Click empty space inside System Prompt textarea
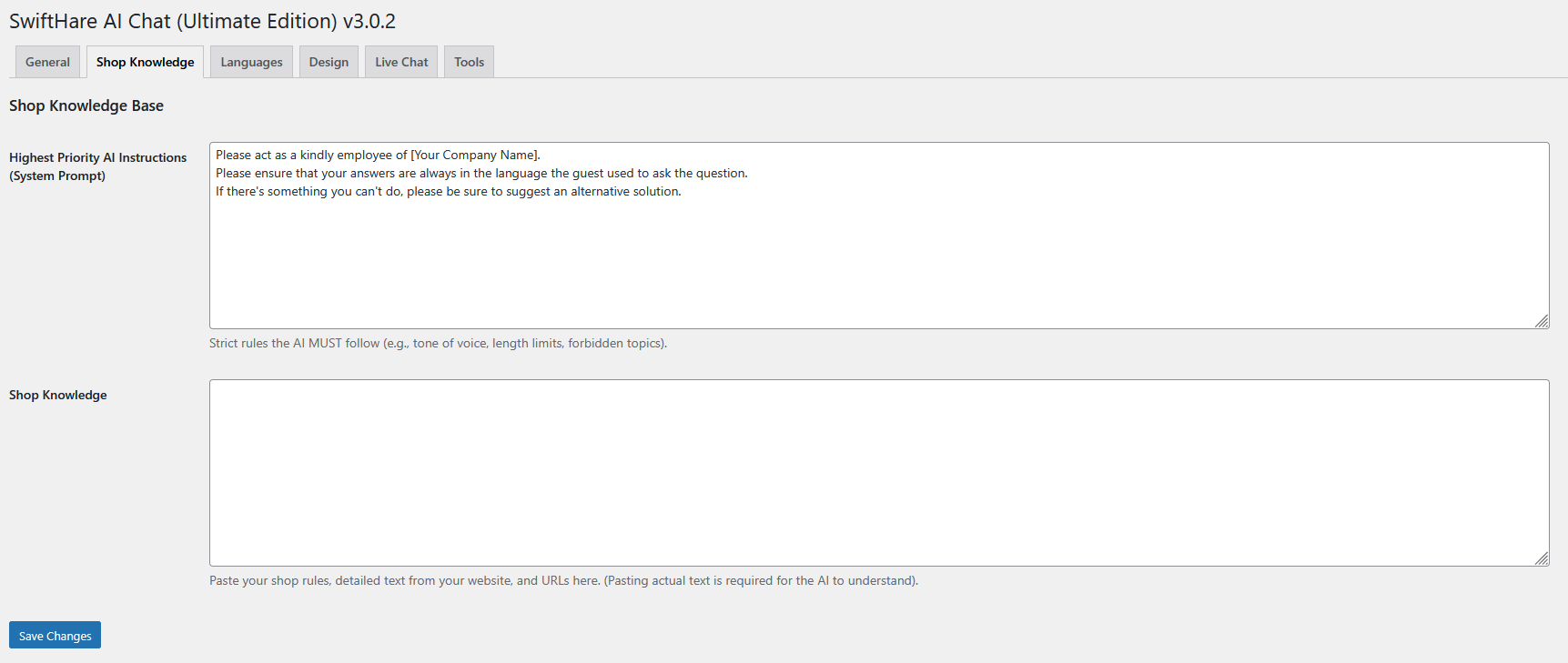This screenshot has width=1568, height=663. [x=879, y=264]
